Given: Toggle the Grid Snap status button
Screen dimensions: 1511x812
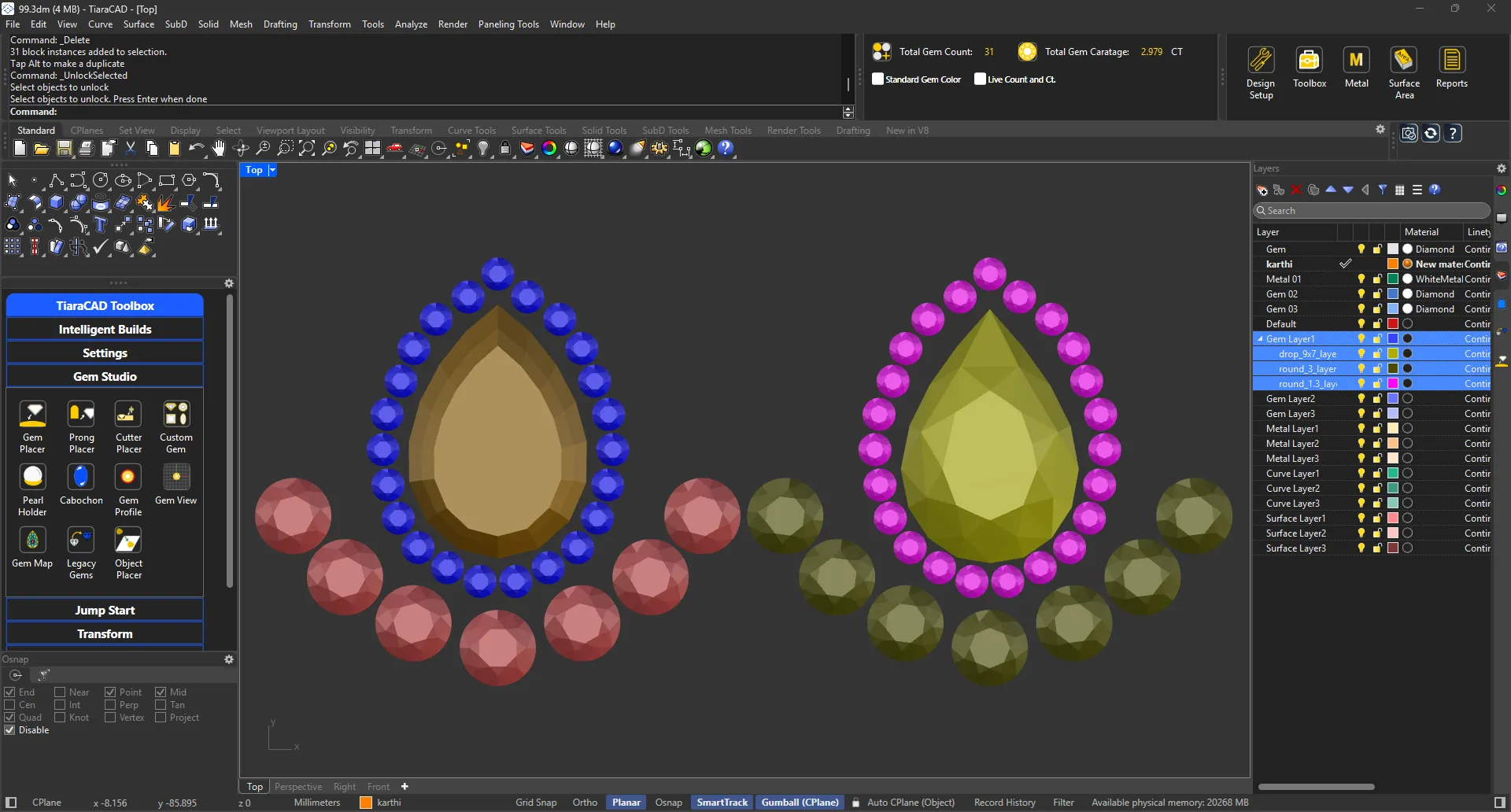Looking at the screenshot, I should point(535,803).
